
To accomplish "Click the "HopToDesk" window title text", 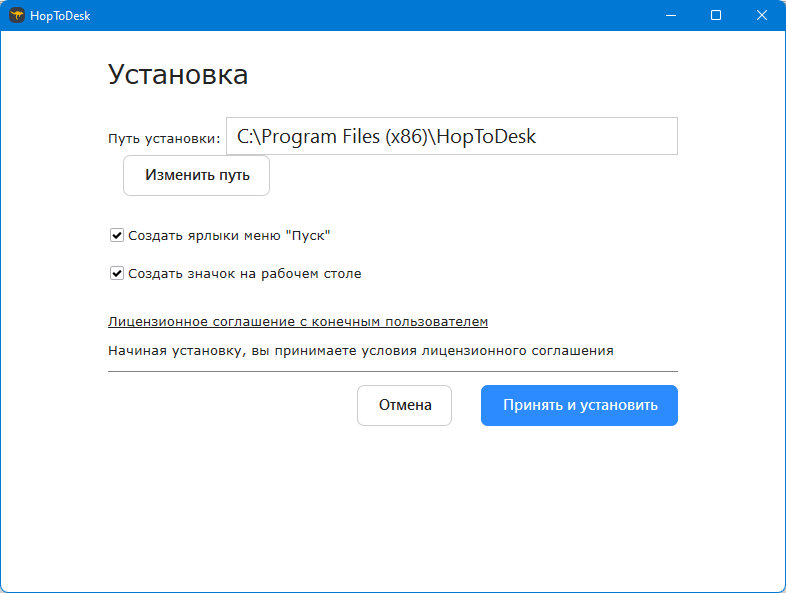I will tap(60, 15).
